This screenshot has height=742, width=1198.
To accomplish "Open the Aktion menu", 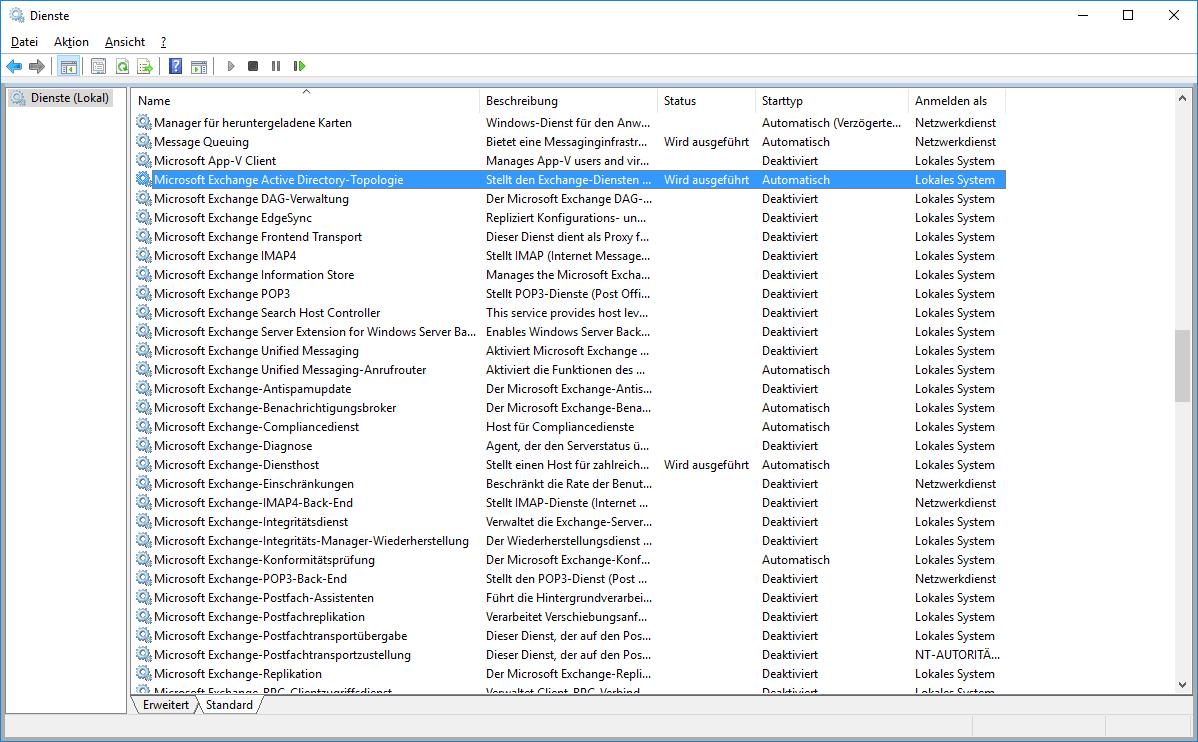I will pyautogui.click(x=71, y=42).
